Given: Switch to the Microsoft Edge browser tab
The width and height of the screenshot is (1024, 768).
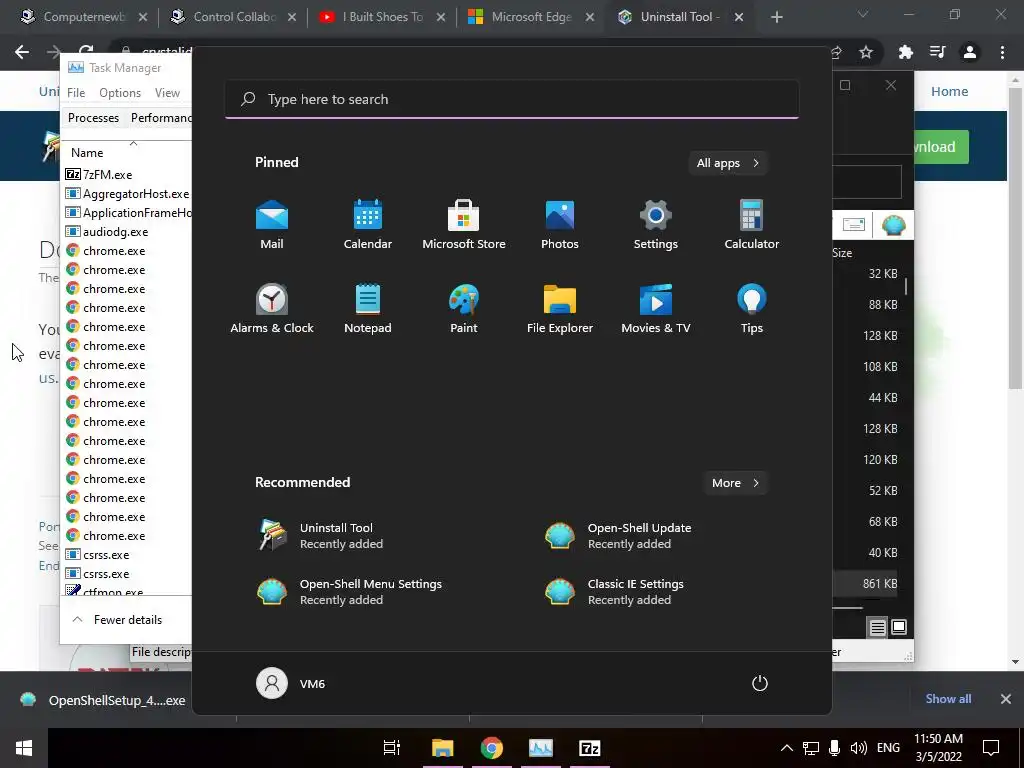Looking at the screenshot, I should pos(531,17).
